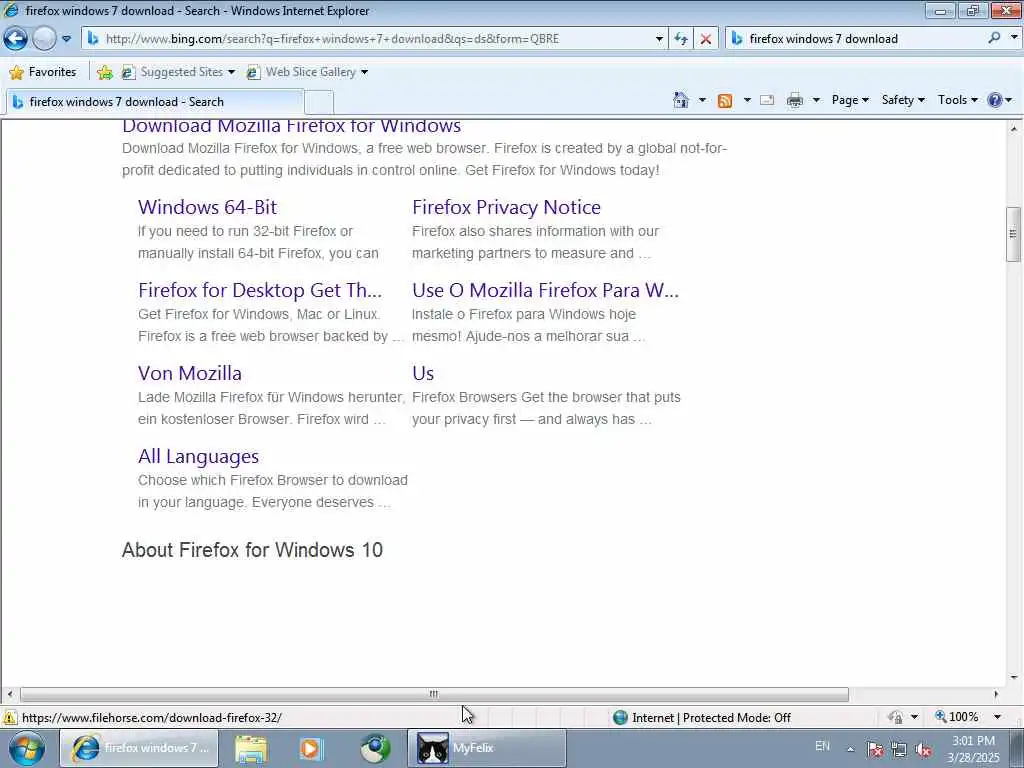Open a new blank tab
The width and height of the screenshot is (1024, 768).
pos(319,103)
